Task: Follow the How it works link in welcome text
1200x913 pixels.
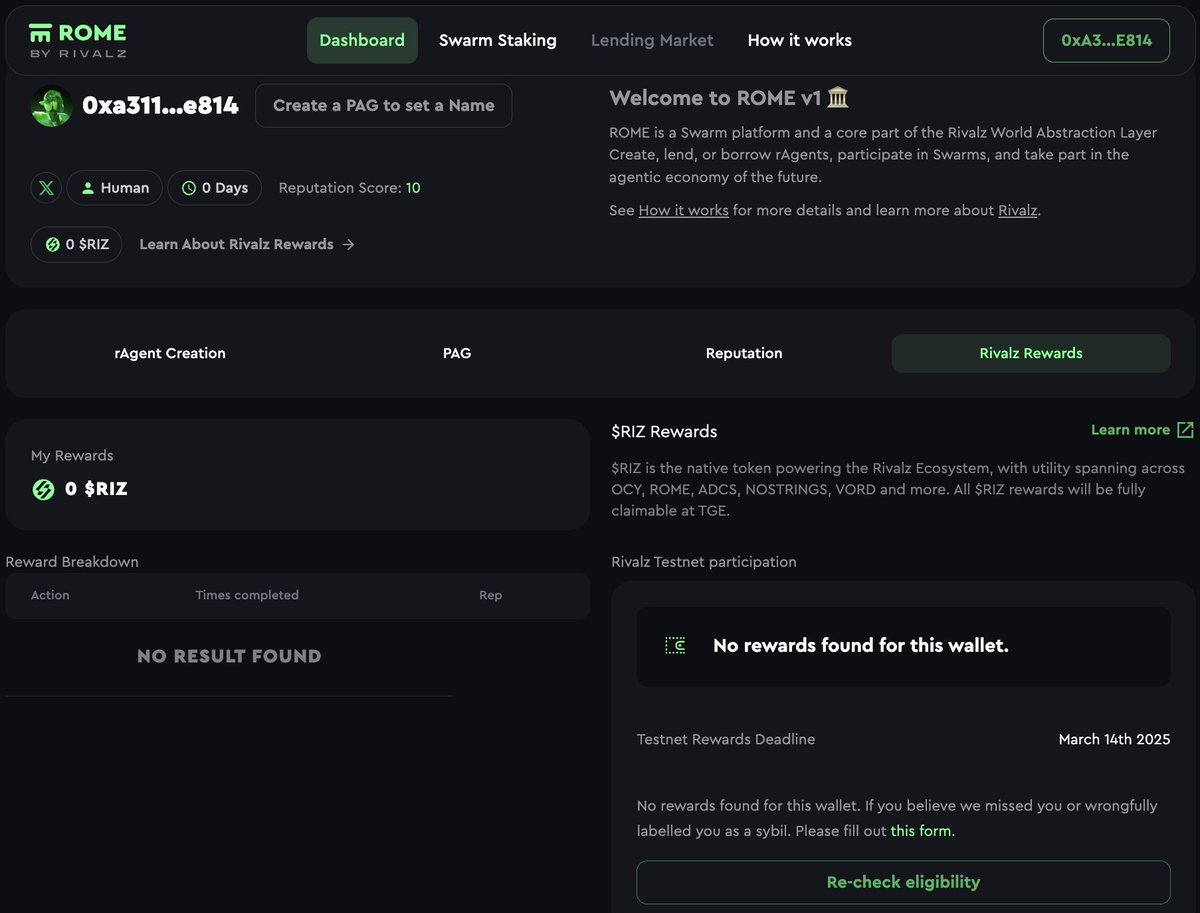Action: 684,210
